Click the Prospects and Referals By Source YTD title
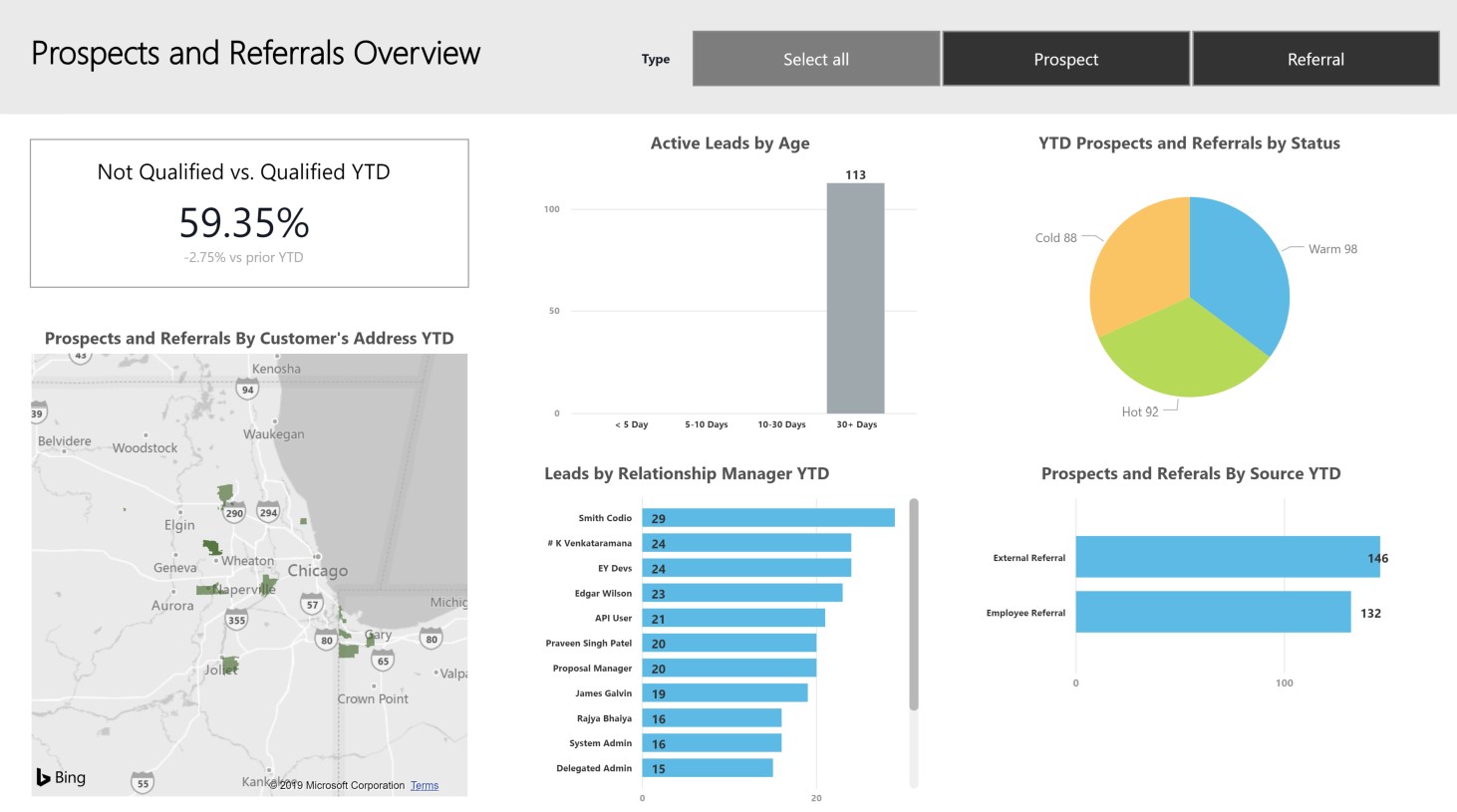This screenshot has width=1457, height=812. pyautogui.click(x=1191, y=473)
